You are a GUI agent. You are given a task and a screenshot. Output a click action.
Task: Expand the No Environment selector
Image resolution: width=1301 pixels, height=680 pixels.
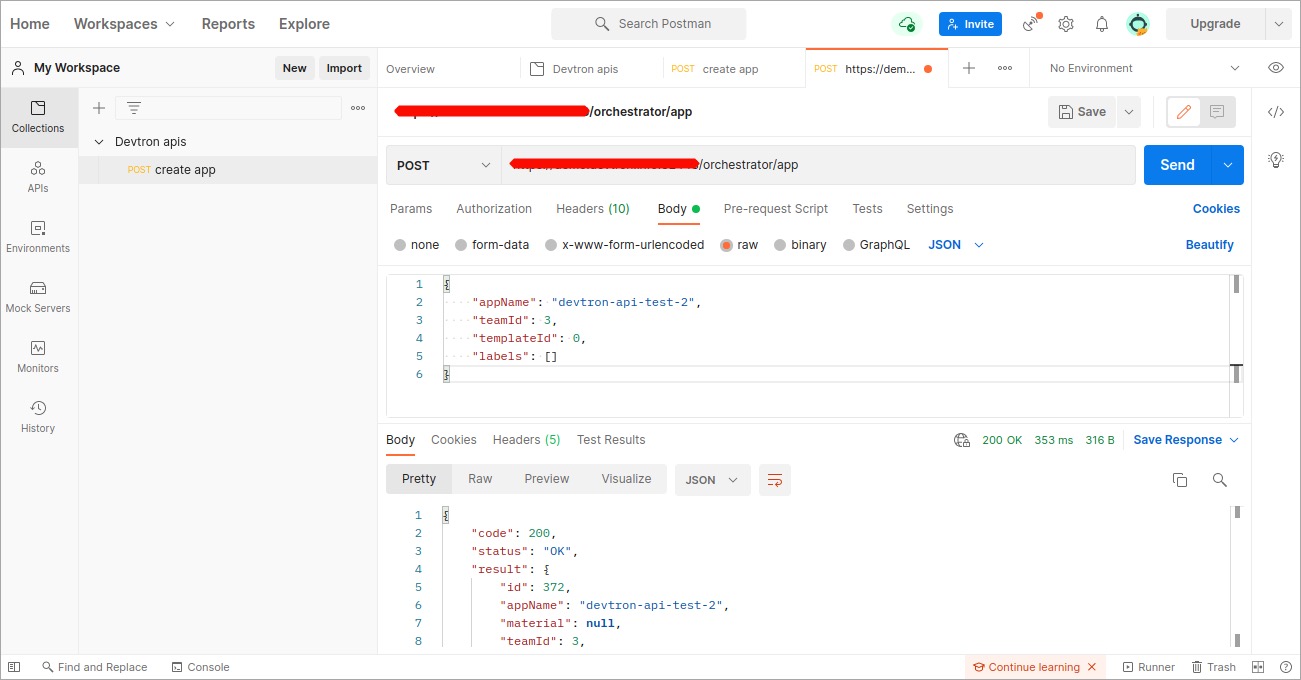click(1142, 68)
